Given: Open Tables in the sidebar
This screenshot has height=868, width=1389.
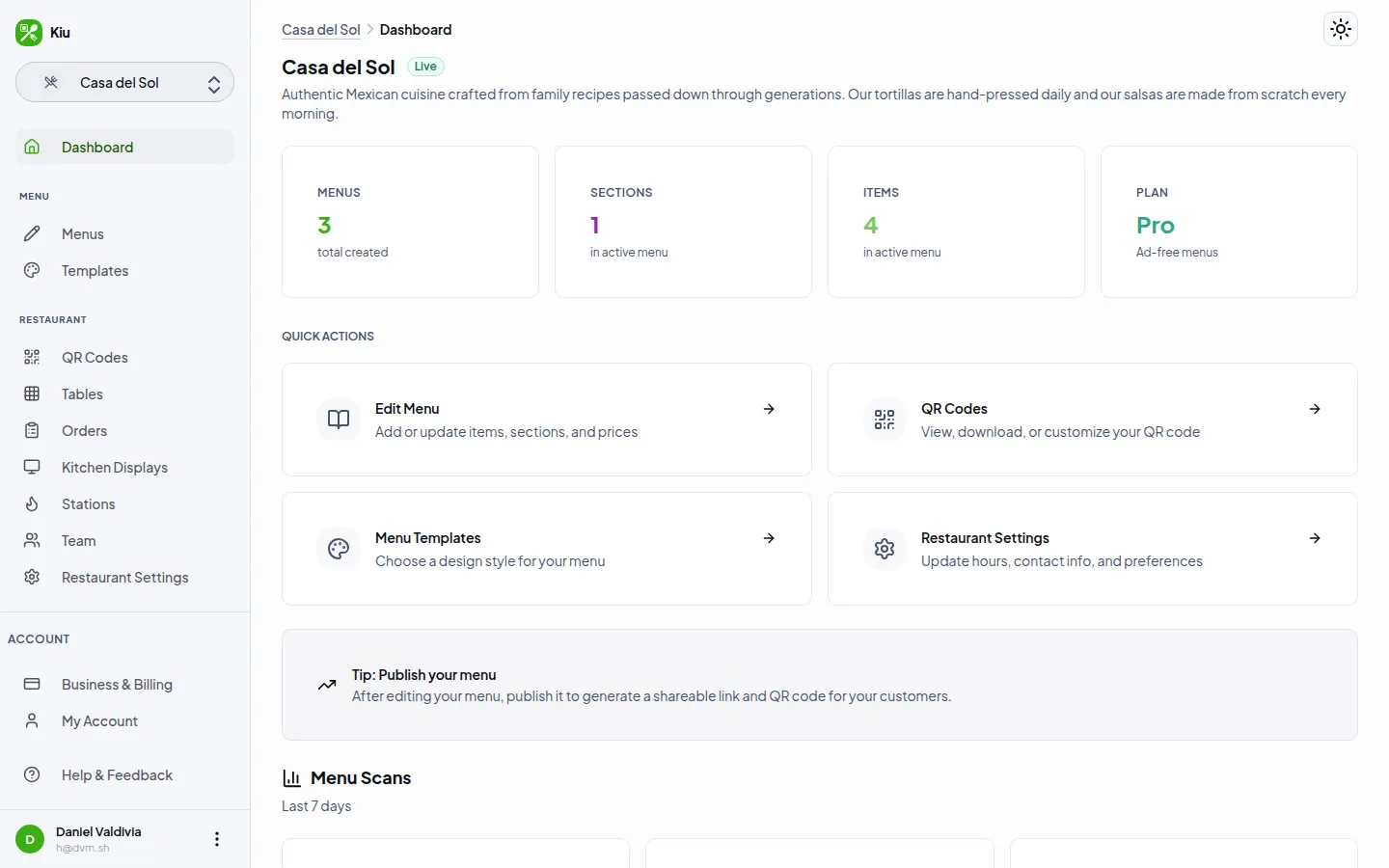Looking at the screenshot, I should (124, 393).
